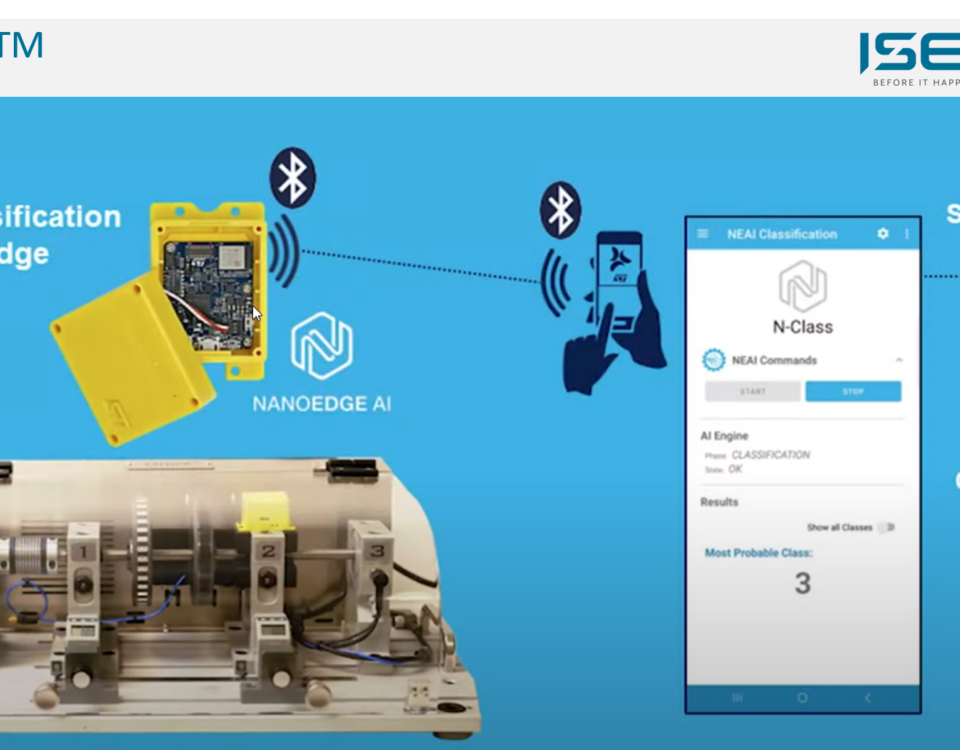Click the NEAI Commands label text
The width and height of the screenshot is (960, 750).
coord(774,360)
